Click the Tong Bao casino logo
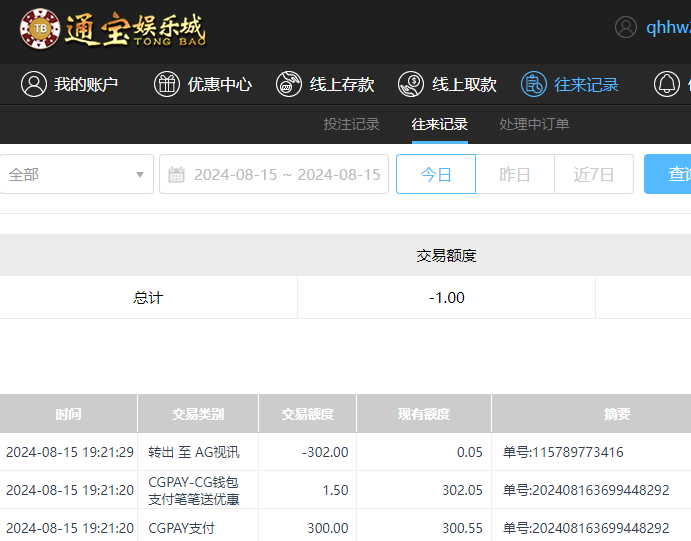This screenshot has height=541, width=691. pos(112,28)
